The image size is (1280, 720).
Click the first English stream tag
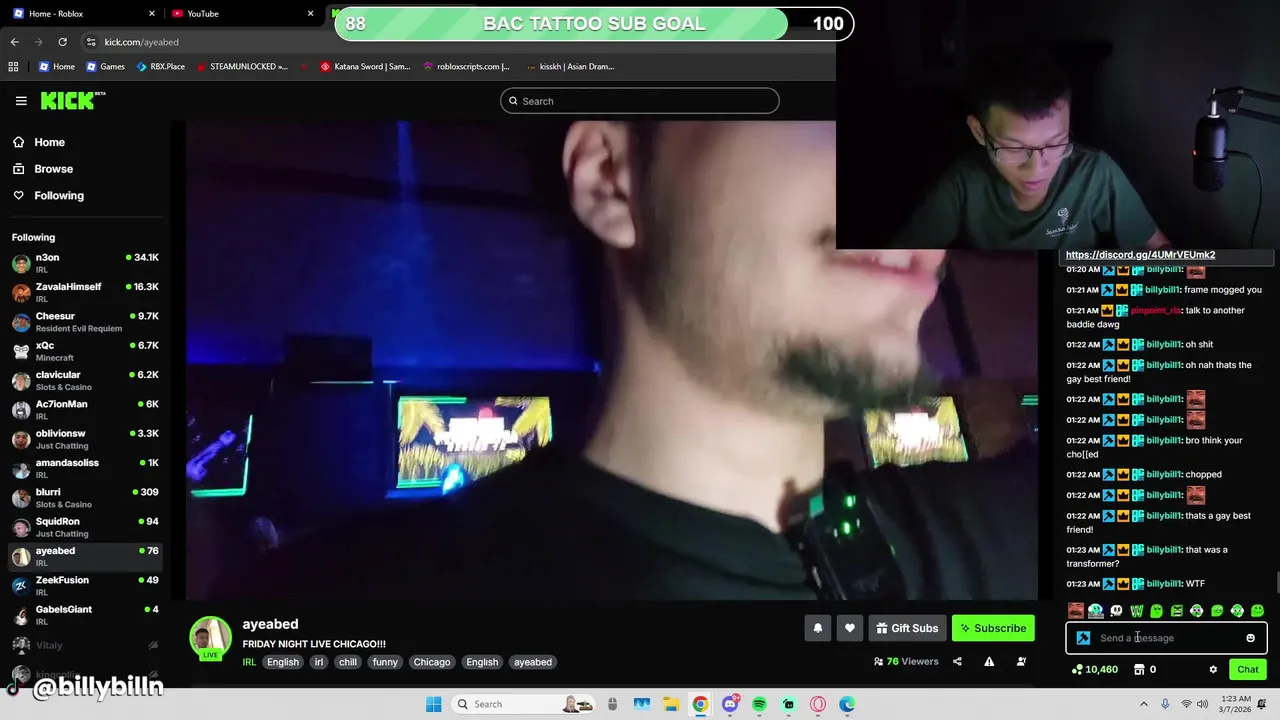click(x=283, y=662)
